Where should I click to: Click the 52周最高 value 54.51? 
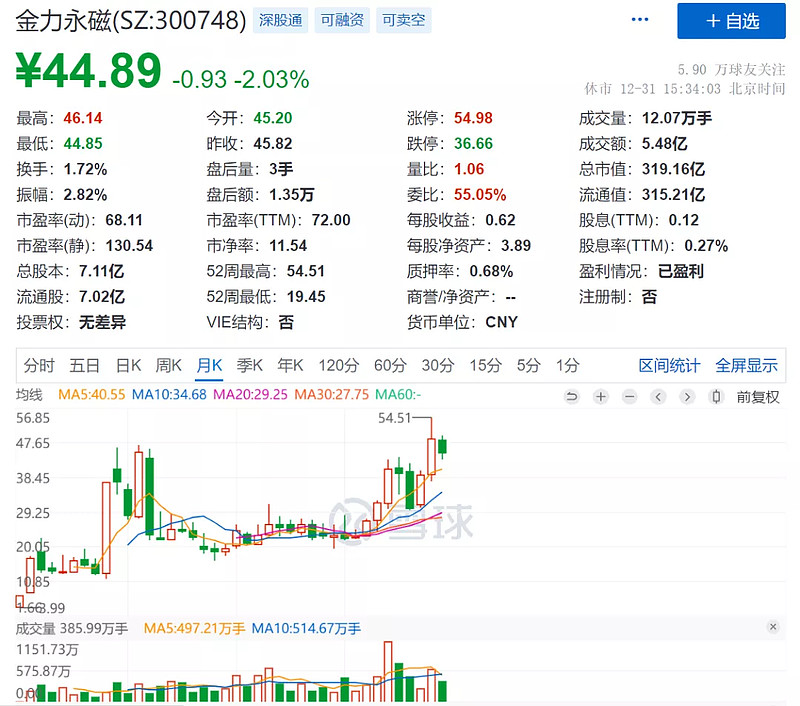point(306,271)
